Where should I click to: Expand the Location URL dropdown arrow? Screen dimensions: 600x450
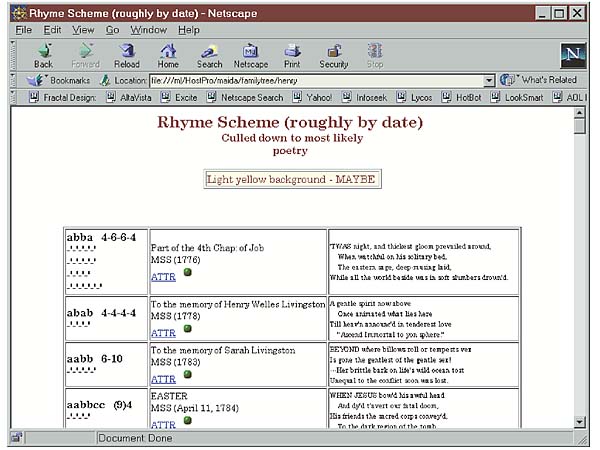coord(489,80)
